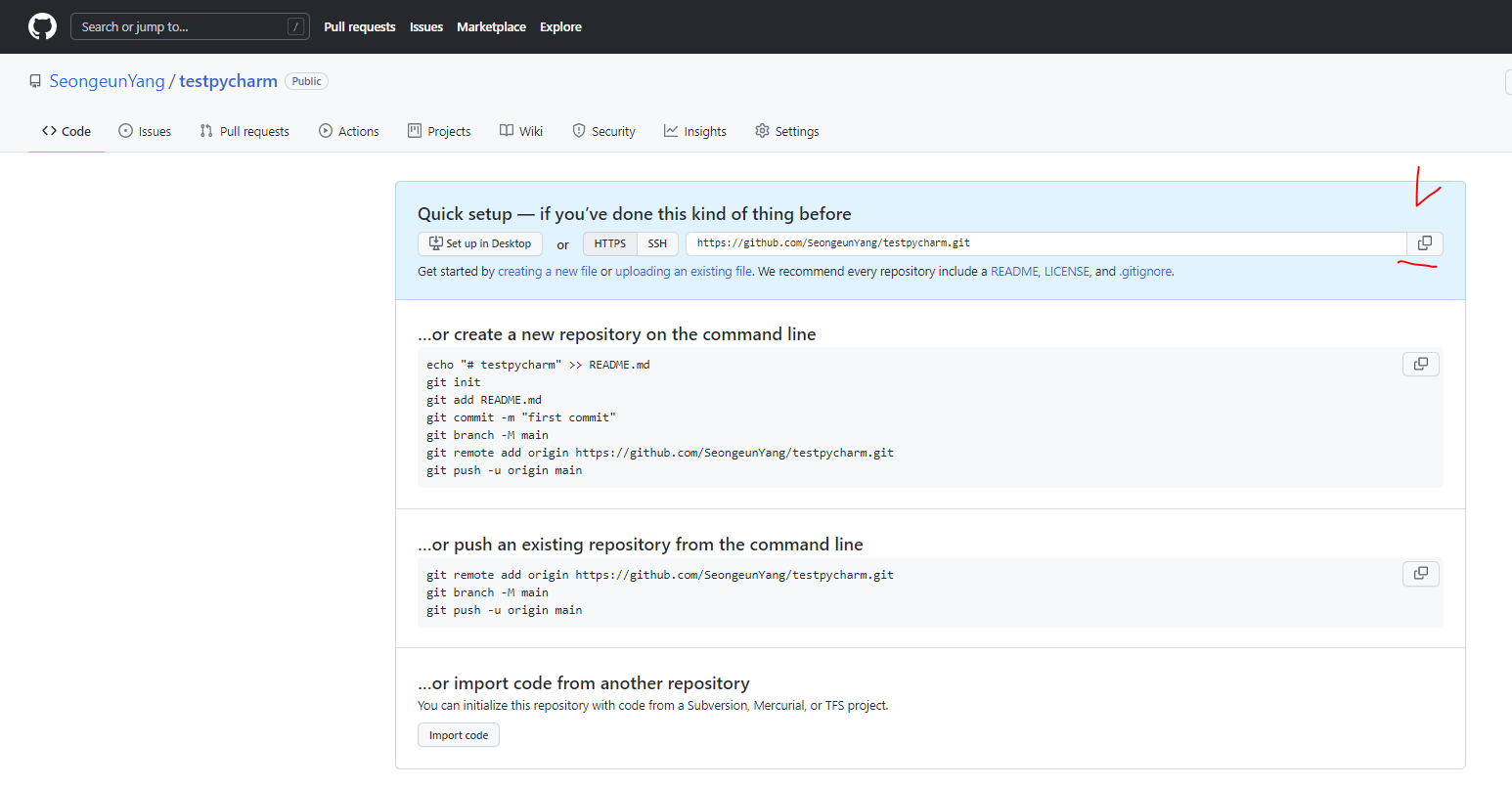Viewport: 1512px width, 787px height.
Task: Click the 'git init' command line
Action: tap(454, 382)
